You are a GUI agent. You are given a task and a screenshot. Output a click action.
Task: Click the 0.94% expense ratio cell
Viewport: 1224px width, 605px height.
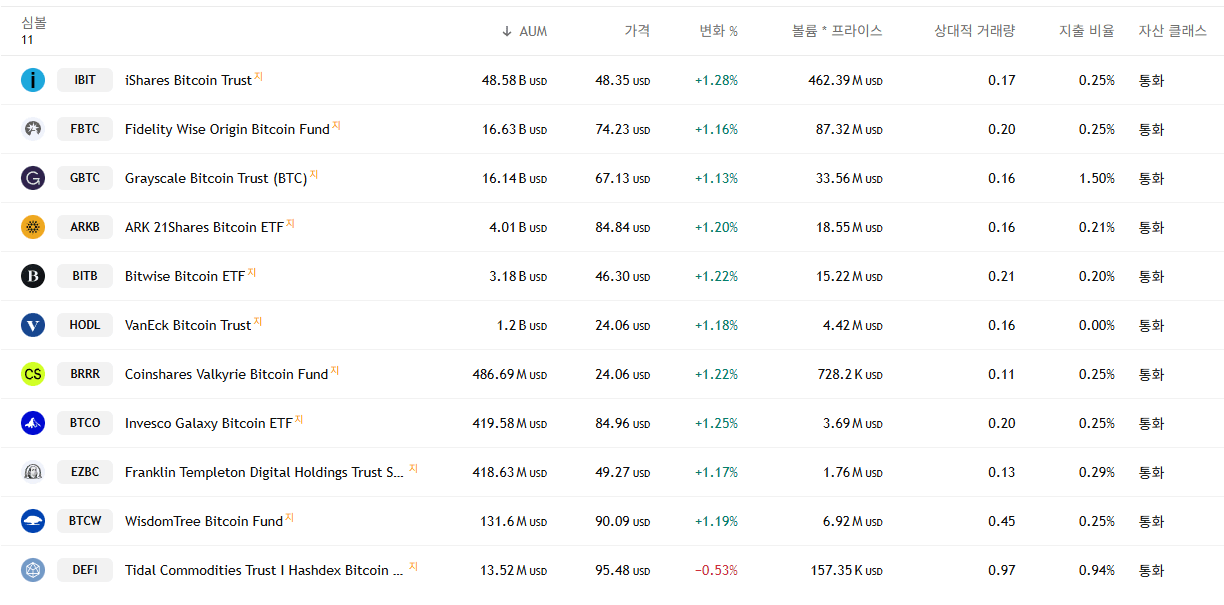(x=1097, y=570)
